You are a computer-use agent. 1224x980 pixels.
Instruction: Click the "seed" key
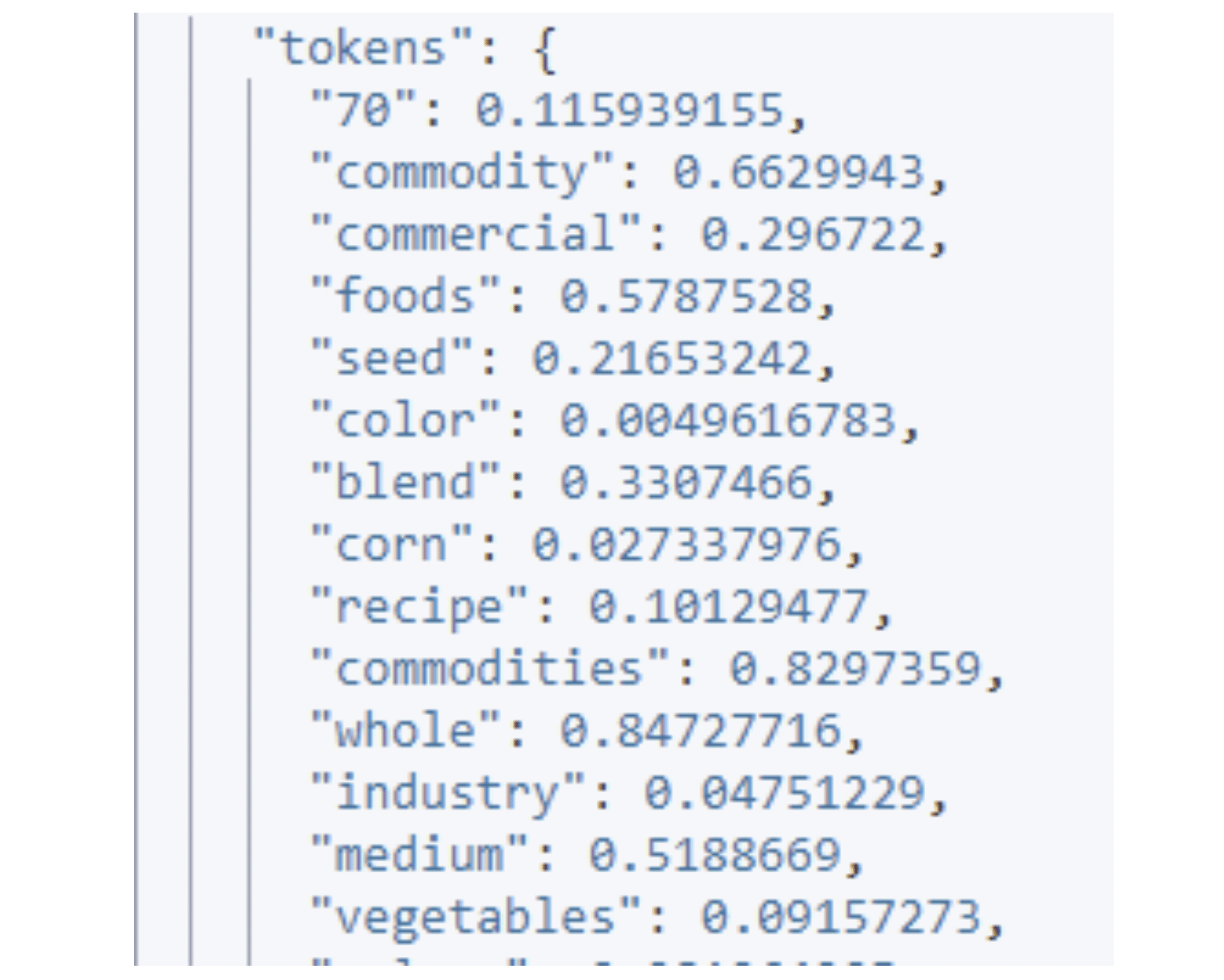tap(391, 358)
